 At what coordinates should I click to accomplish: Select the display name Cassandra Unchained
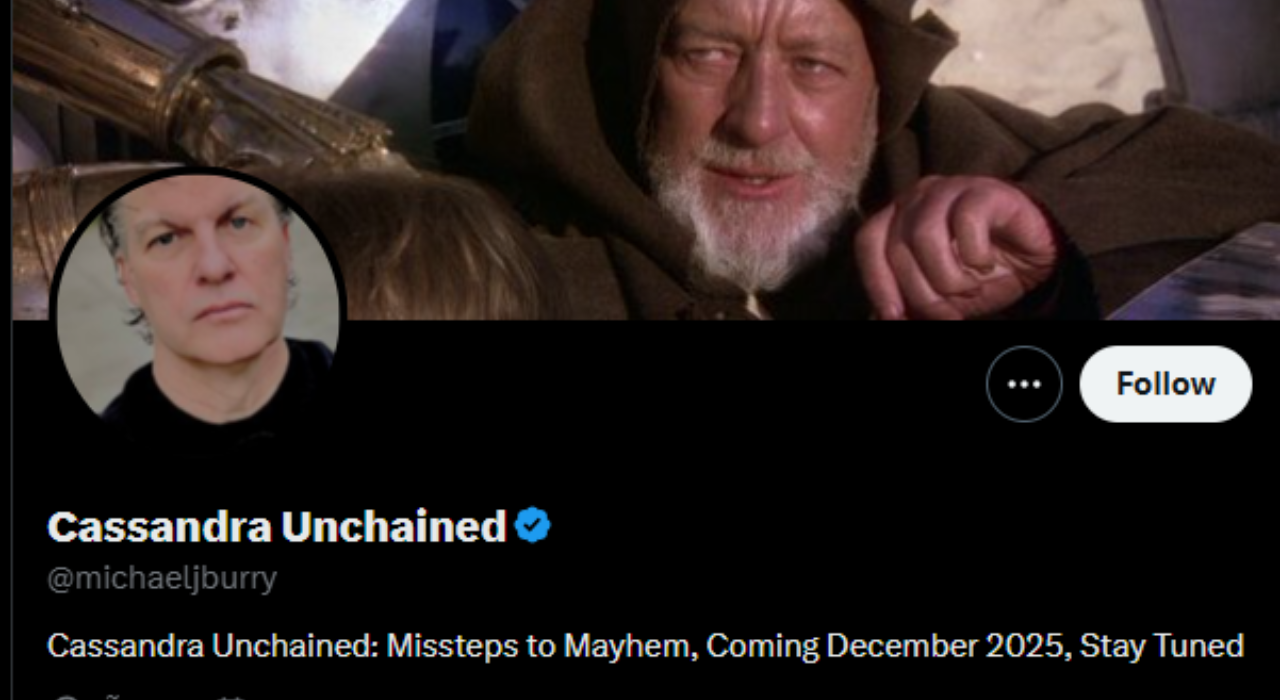tap(277, 526)
